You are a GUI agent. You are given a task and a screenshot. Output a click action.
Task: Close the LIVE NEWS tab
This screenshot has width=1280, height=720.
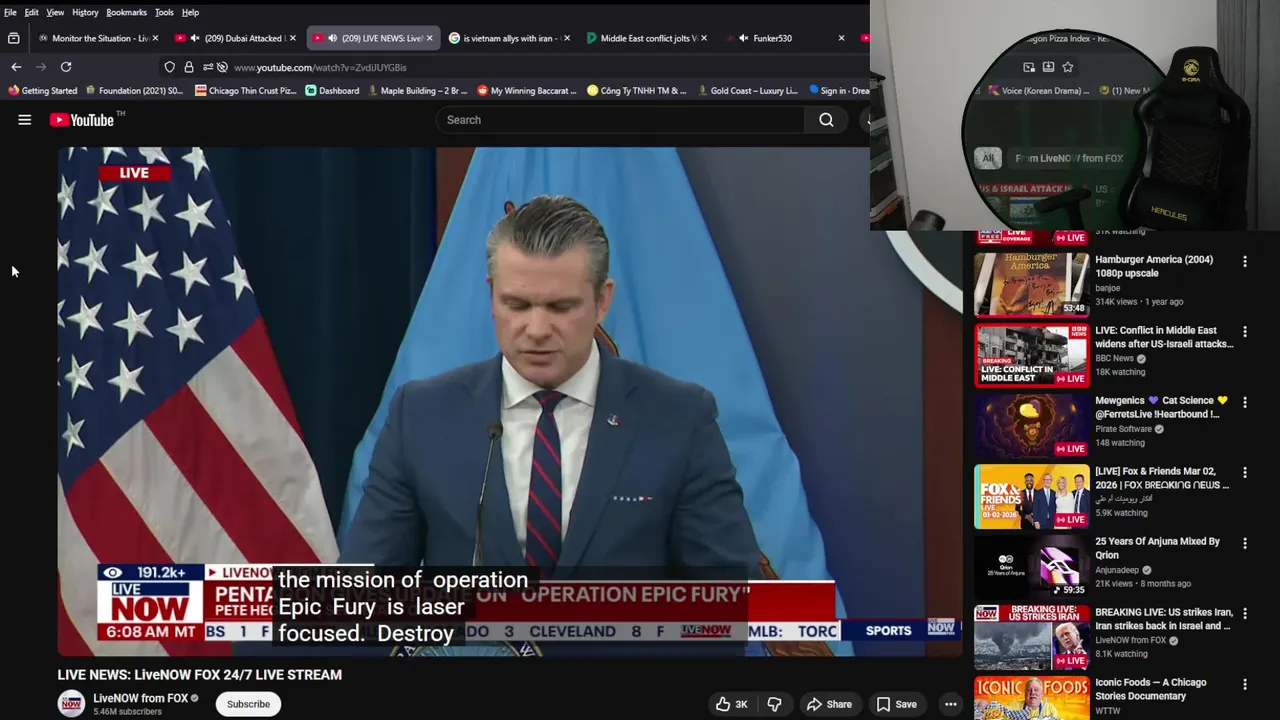430,38
